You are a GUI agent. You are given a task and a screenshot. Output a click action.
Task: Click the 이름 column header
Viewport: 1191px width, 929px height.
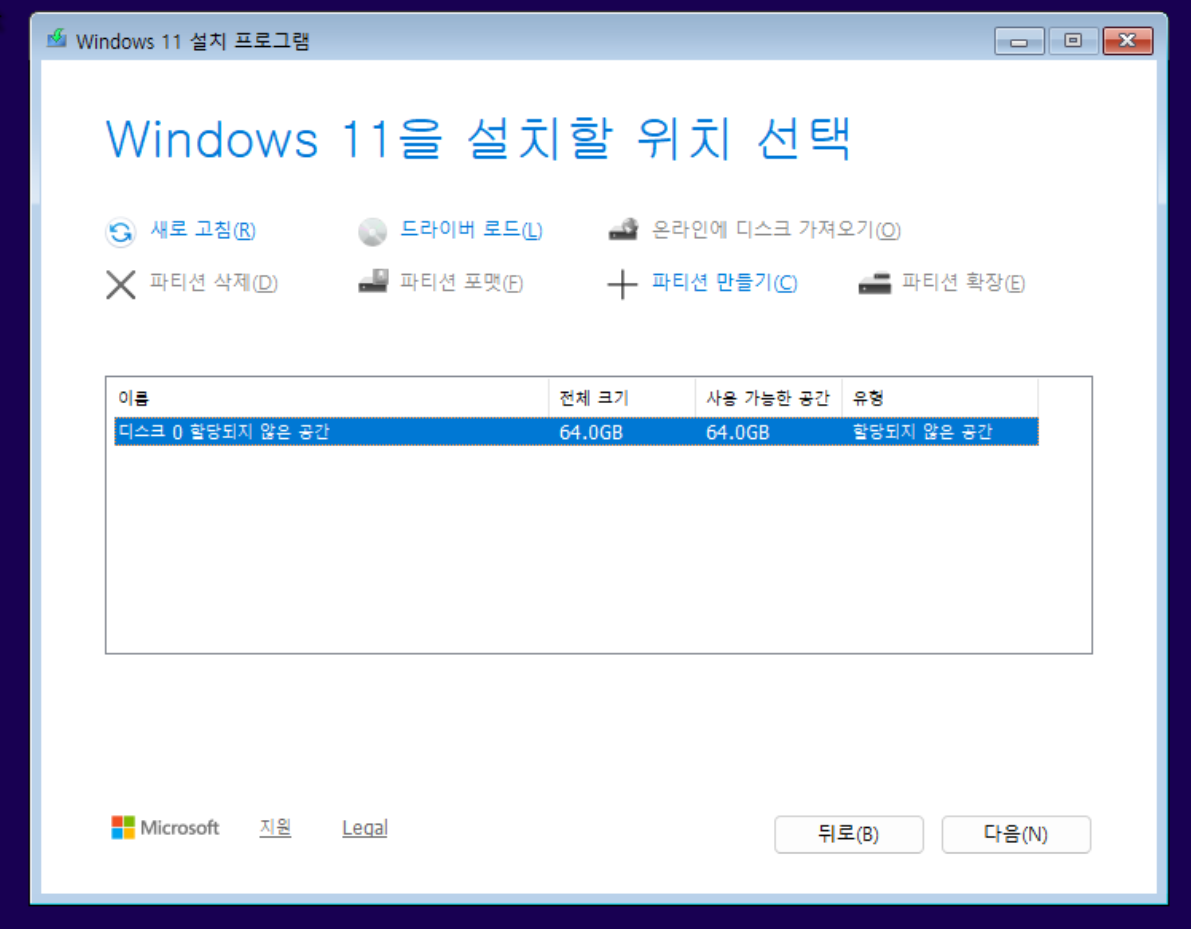point(331,398)
